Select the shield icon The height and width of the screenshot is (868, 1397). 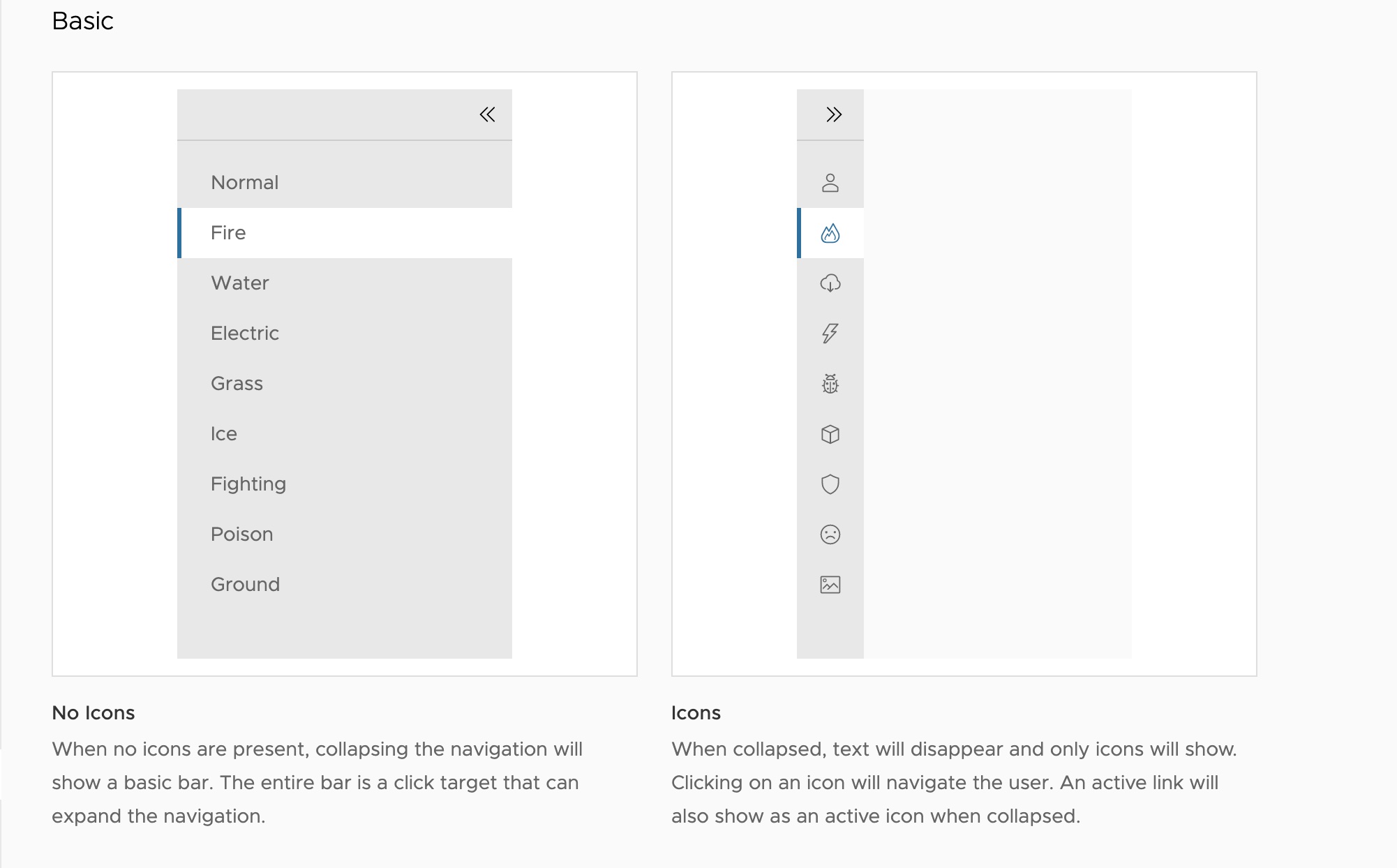[x=830, y=484]
